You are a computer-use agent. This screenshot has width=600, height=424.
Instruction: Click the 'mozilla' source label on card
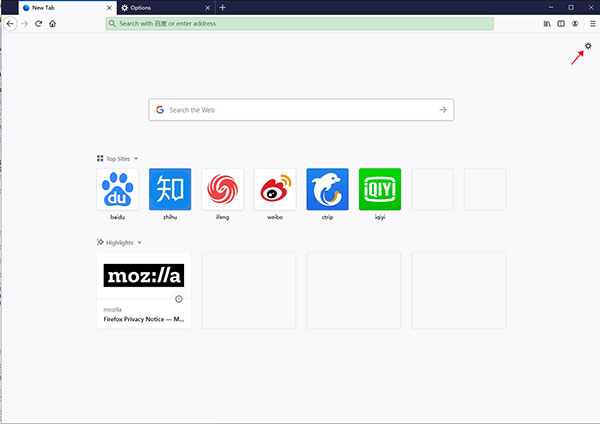click(x=112, y=310)
